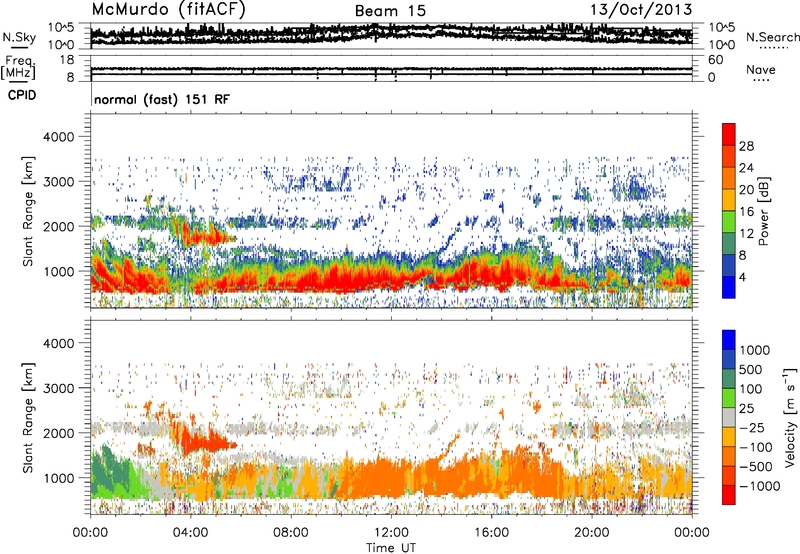Click the 28 tick on power colorbar
The image size is (800, 554).
tap(746, 146)
